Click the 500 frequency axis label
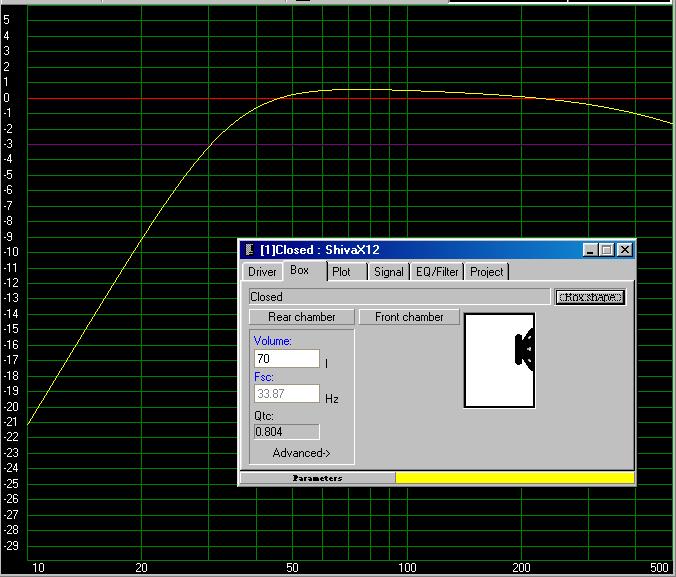Viewport: 676px width, 577px height. tap(659, 568)
